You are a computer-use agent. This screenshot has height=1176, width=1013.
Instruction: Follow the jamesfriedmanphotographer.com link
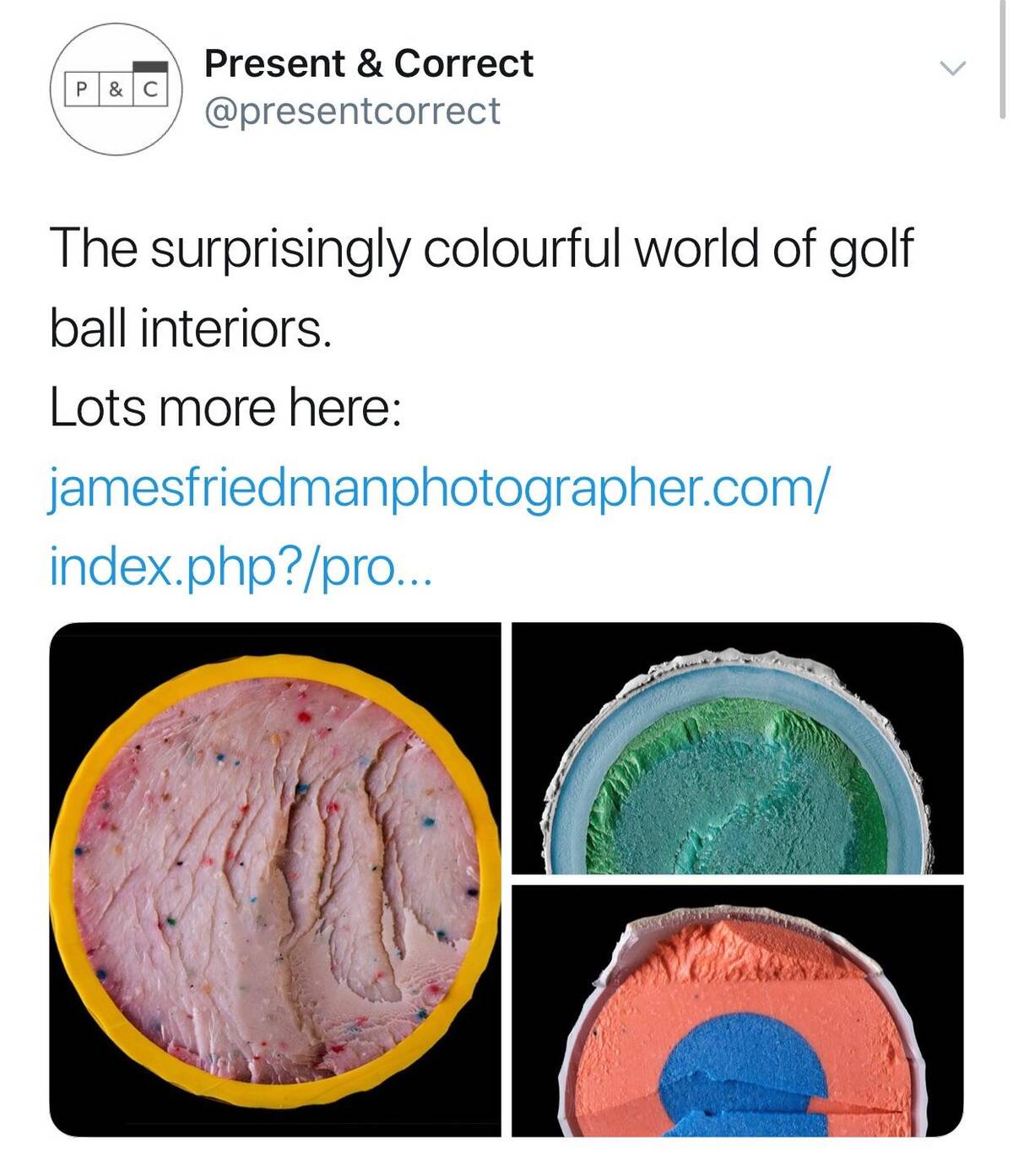439,487
